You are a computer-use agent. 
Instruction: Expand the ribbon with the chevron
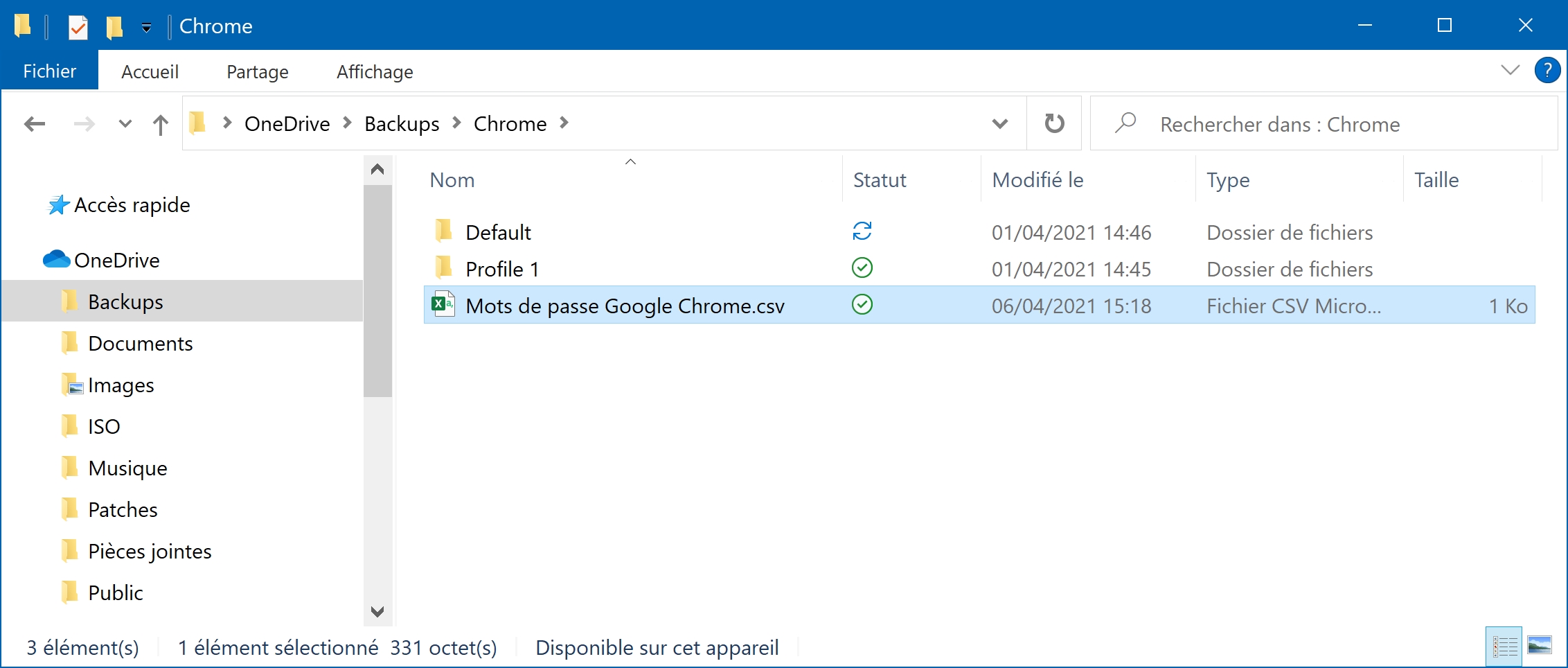1510,70
